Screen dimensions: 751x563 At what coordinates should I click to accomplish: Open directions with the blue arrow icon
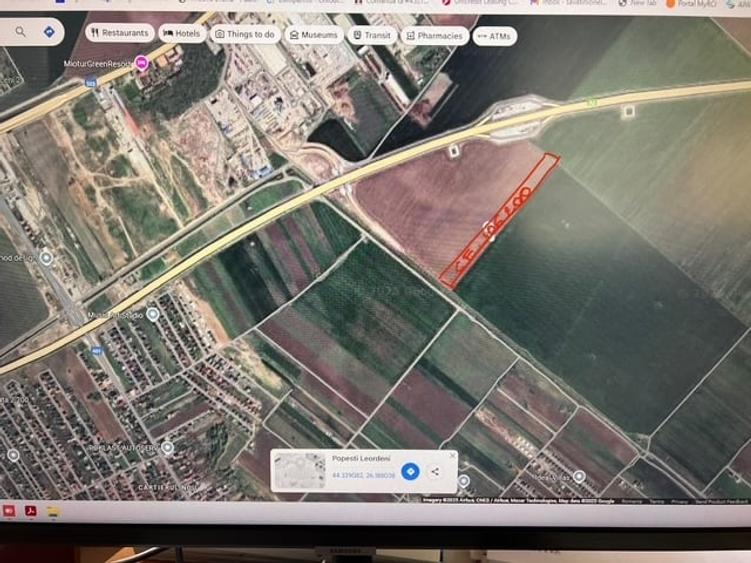pyautogui.click(x=48, y=32)
